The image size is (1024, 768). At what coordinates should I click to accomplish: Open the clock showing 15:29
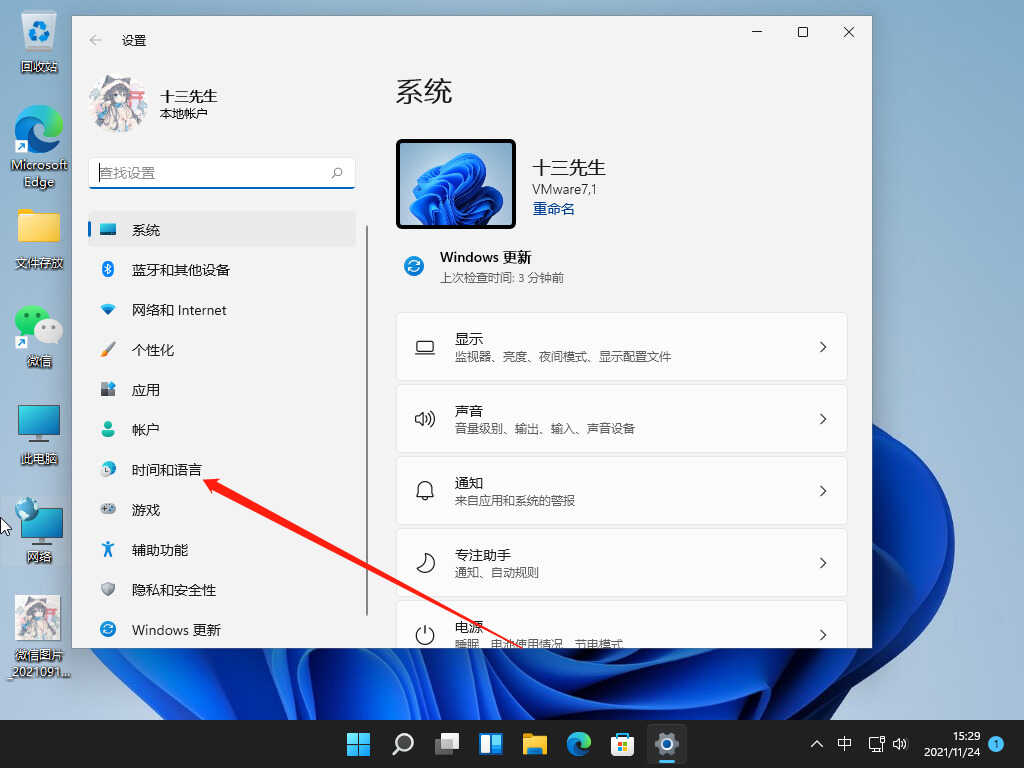click(x=952, y=744)
